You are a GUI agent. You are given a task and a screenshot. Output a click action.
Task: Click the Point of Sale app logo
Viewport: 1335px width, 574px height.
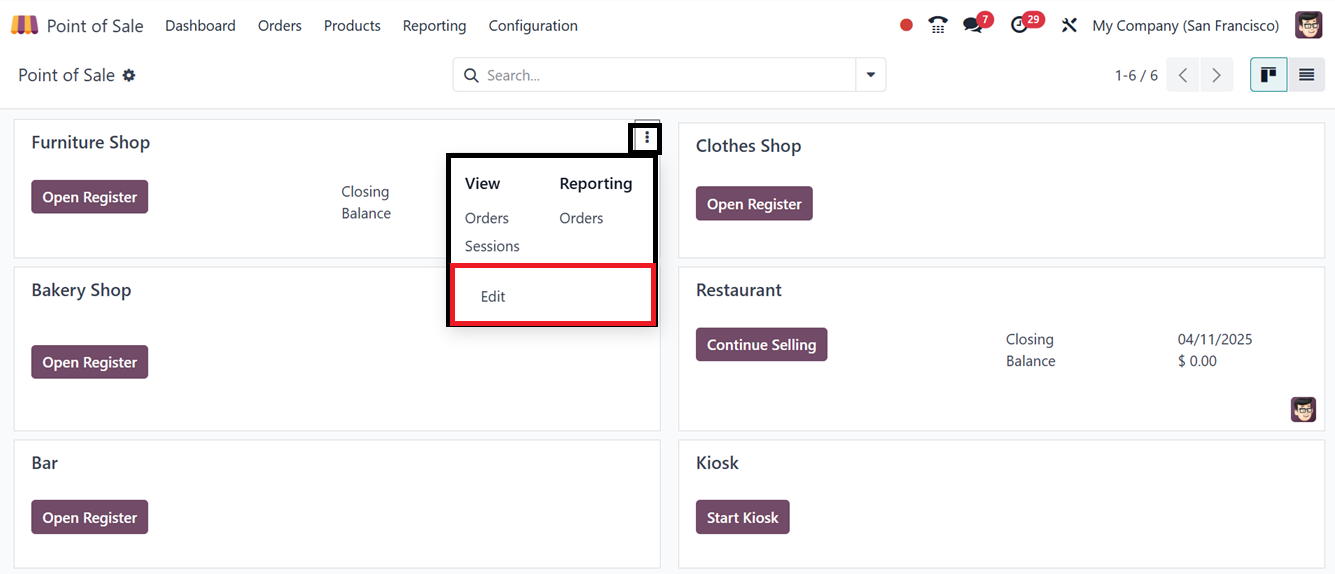(25, 26)
